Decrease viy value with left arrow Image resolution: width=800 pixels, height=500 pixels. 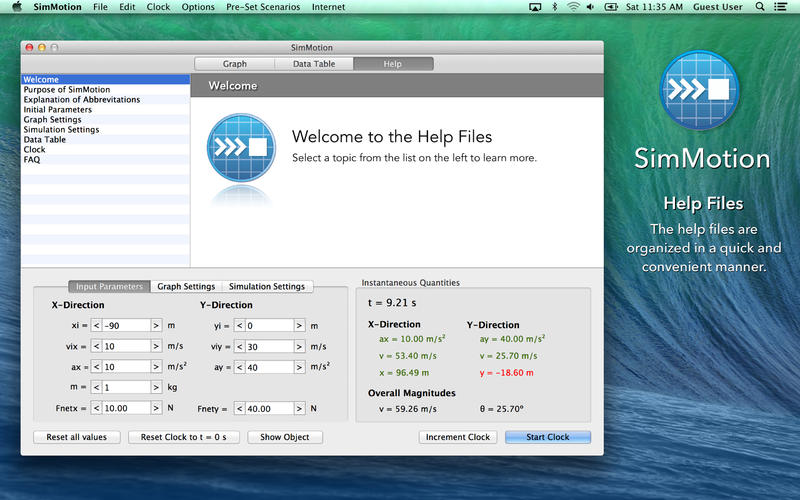240,346
